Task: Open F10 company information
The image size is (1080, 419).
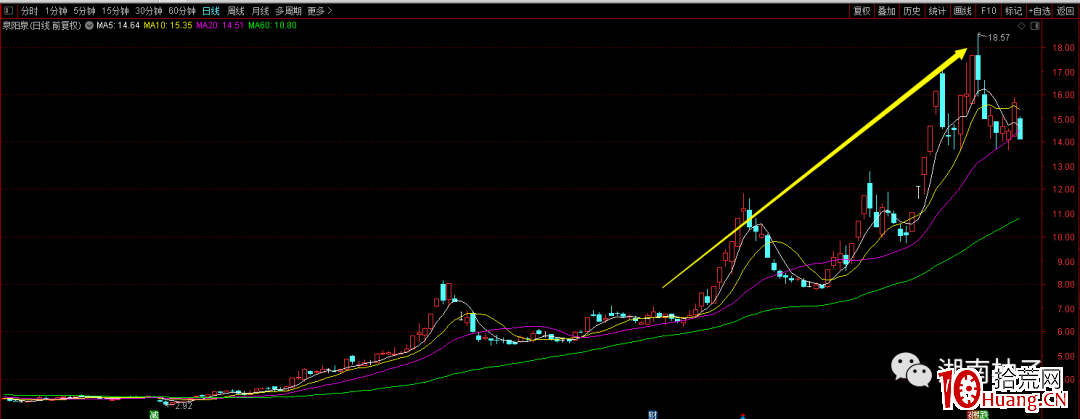Action: (988, 11)
